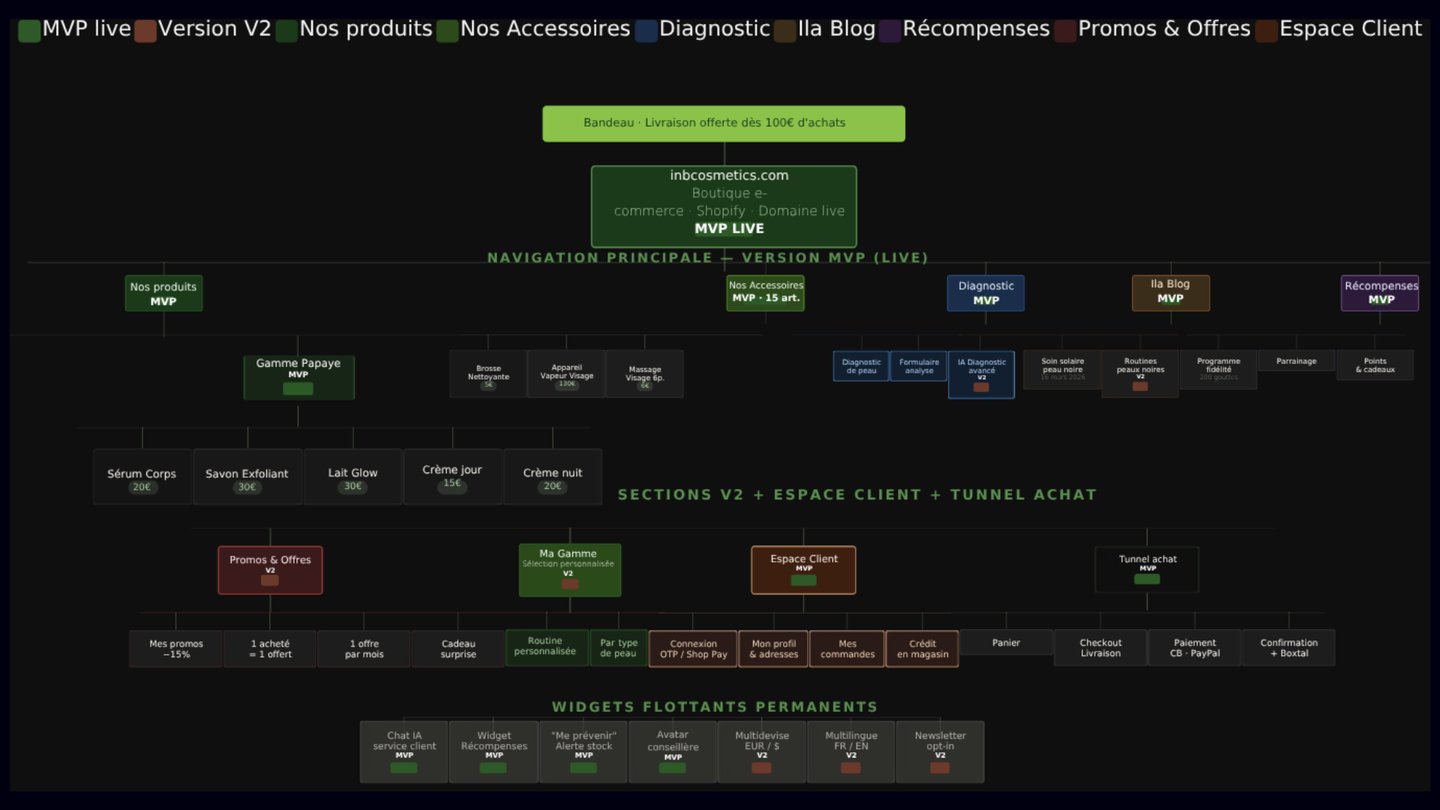Click the Multidevise EUR / $ box
The height and width of the screenshot is (810, 1440).
click(762, 752)
